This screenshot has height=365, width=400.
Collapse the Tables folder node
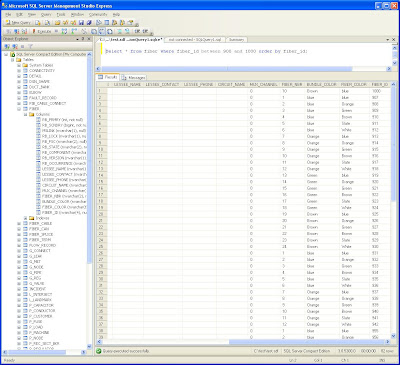click(13, 60)
